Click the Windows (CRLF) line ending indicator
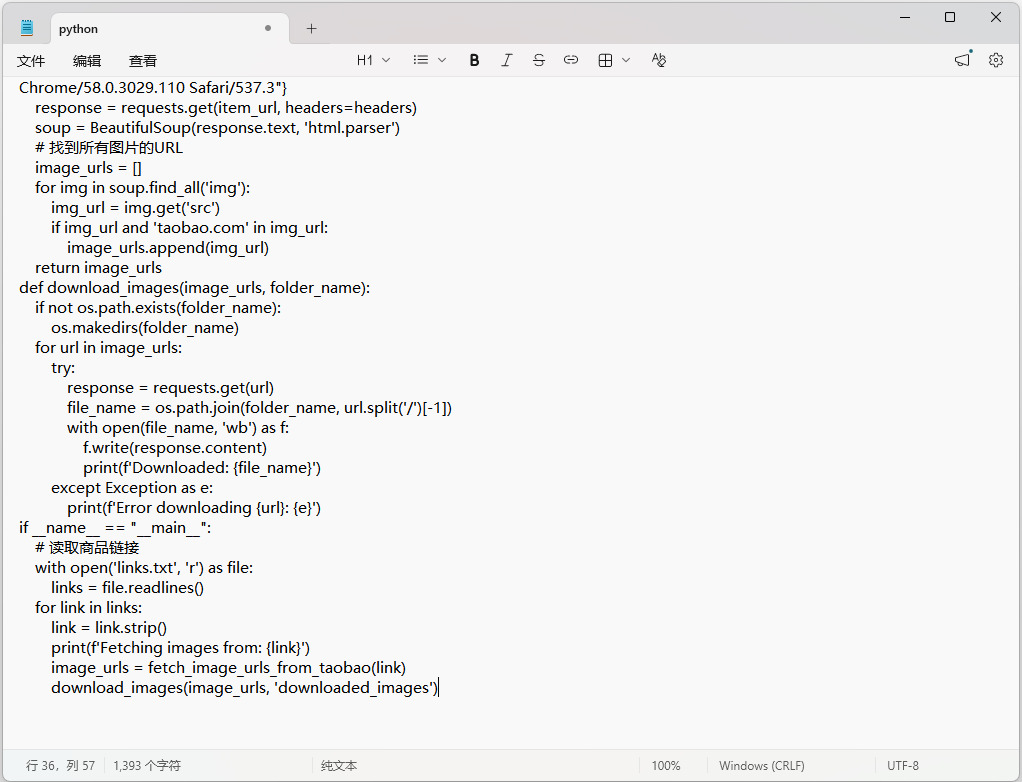 pyautogui.click(x=762, y=766)
